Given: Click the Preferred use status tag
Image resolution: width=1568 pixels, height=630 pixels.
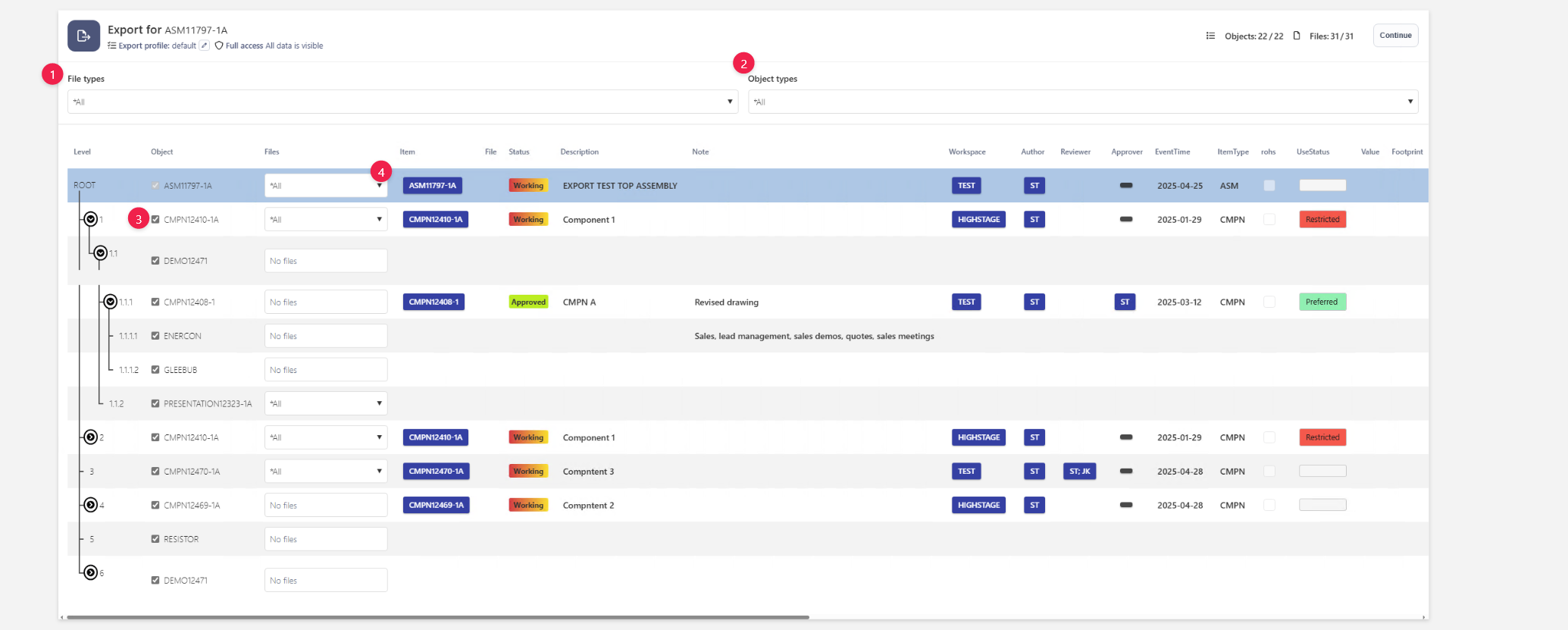Looking at the screenshot, I should pos(1322,302).
